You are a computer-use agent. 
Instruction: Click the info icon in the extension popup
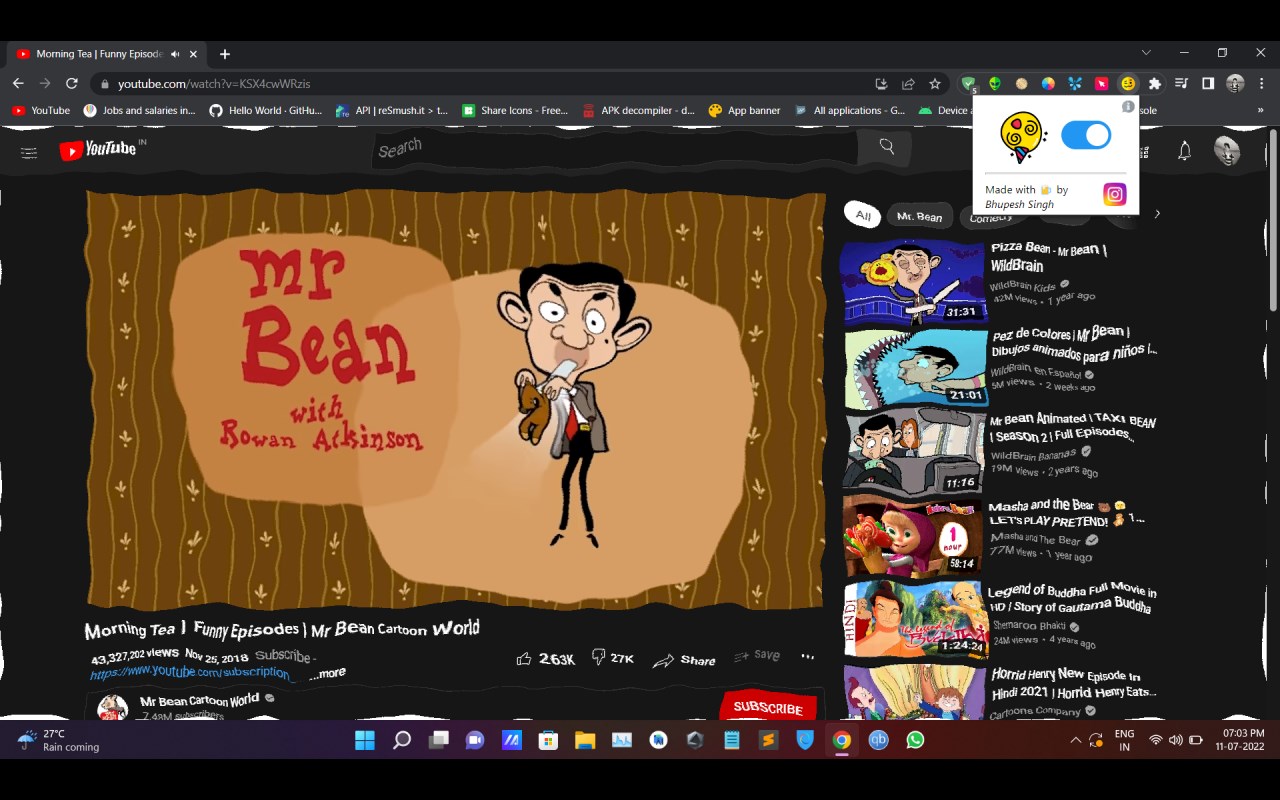[x=1128, y=106]
